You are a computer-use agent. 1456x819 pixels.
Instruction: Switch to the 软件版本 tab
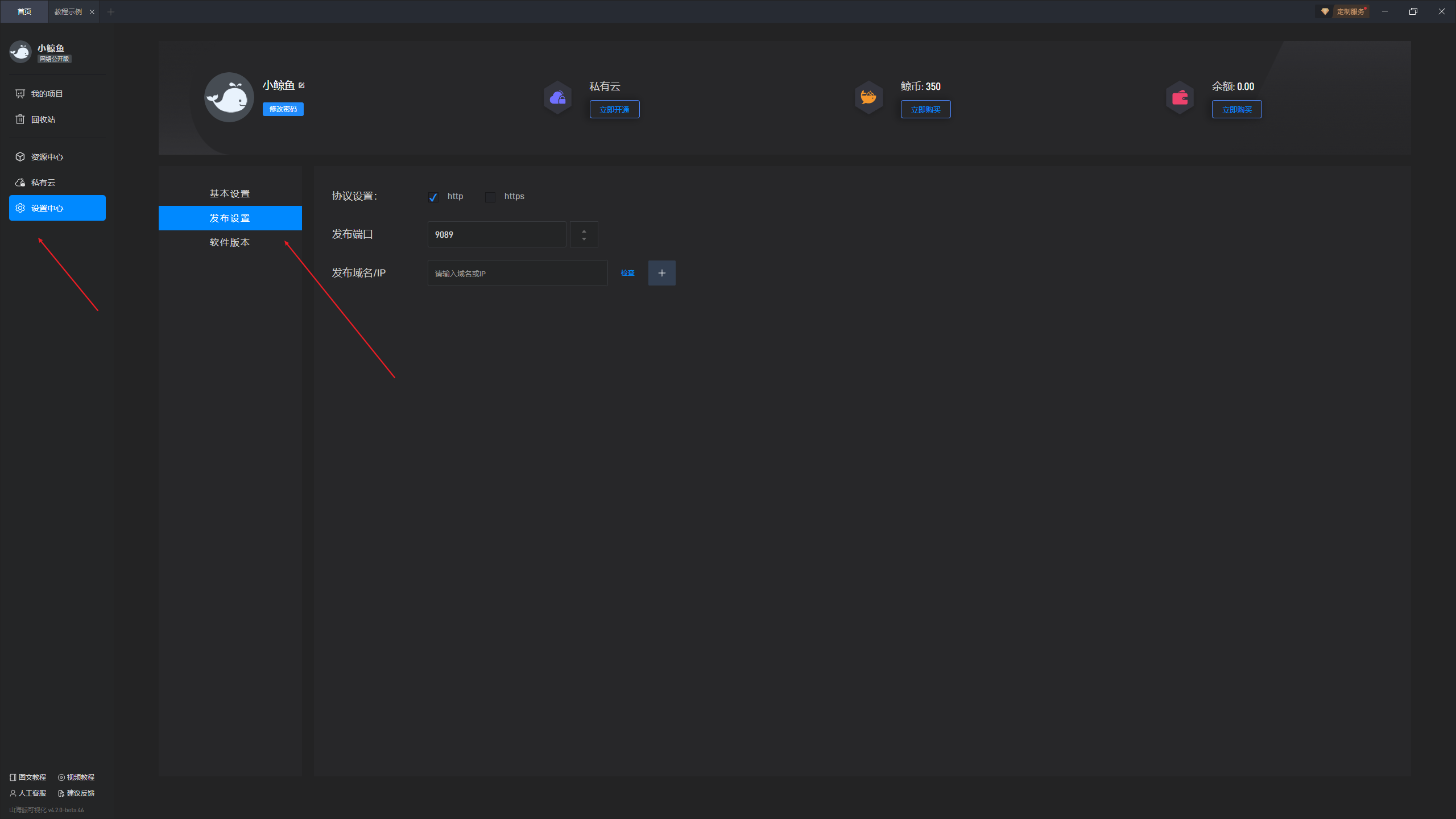click(x=230, y=242)
